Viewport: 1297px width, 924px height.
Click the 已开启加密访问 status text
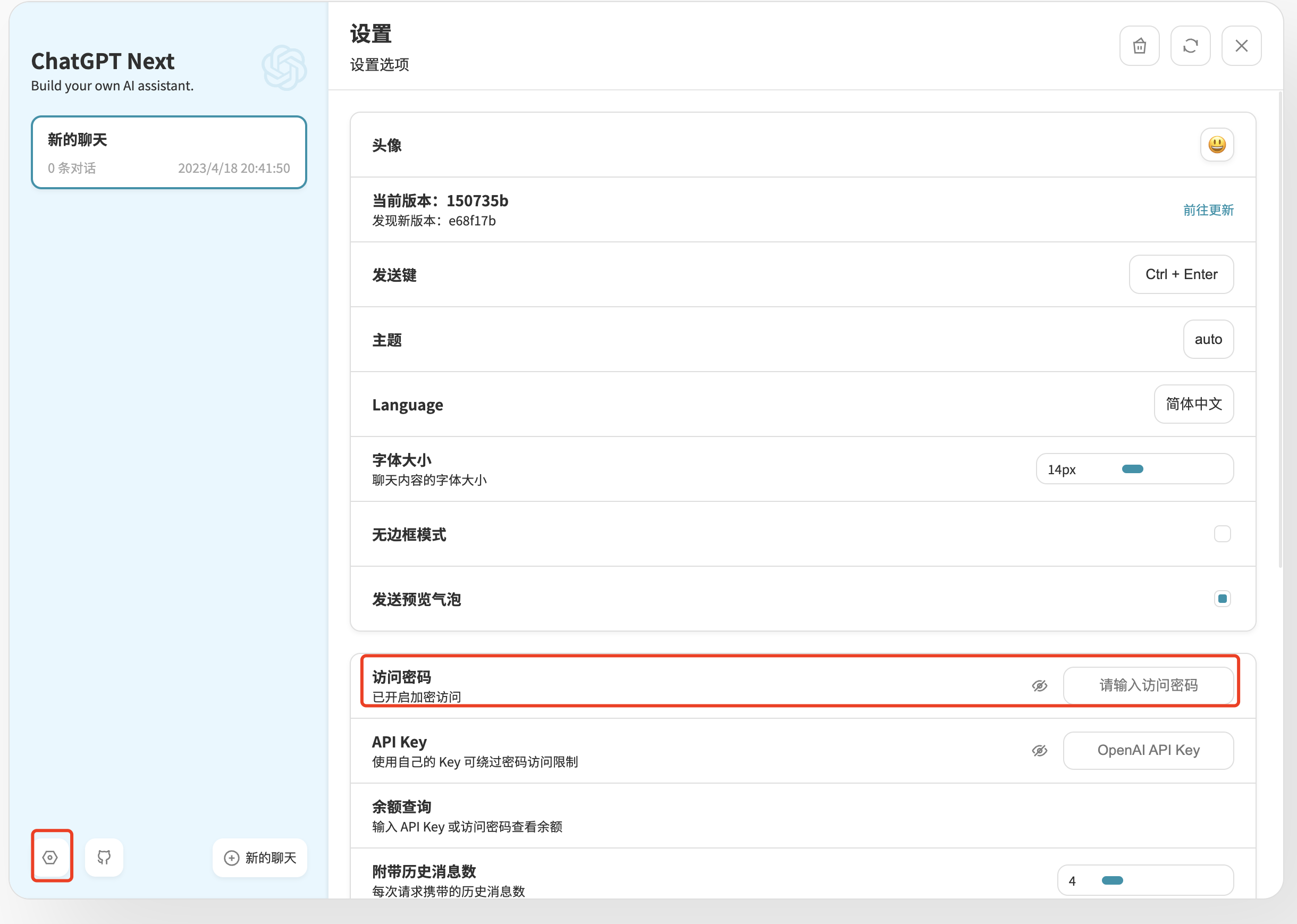[416, 697]
